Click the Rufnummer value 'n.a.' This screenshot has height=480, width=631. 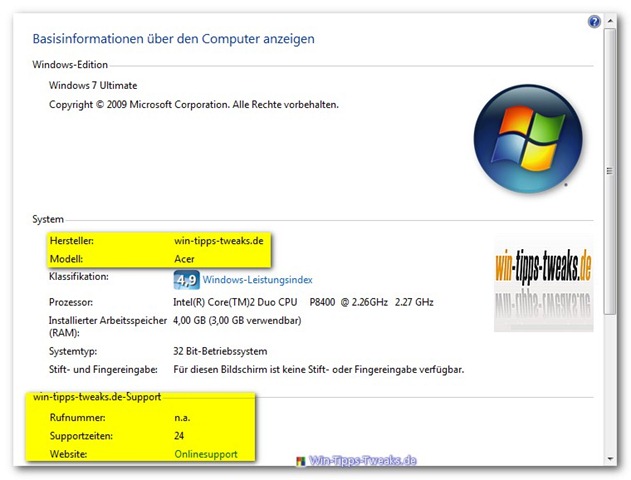point(182,418)
